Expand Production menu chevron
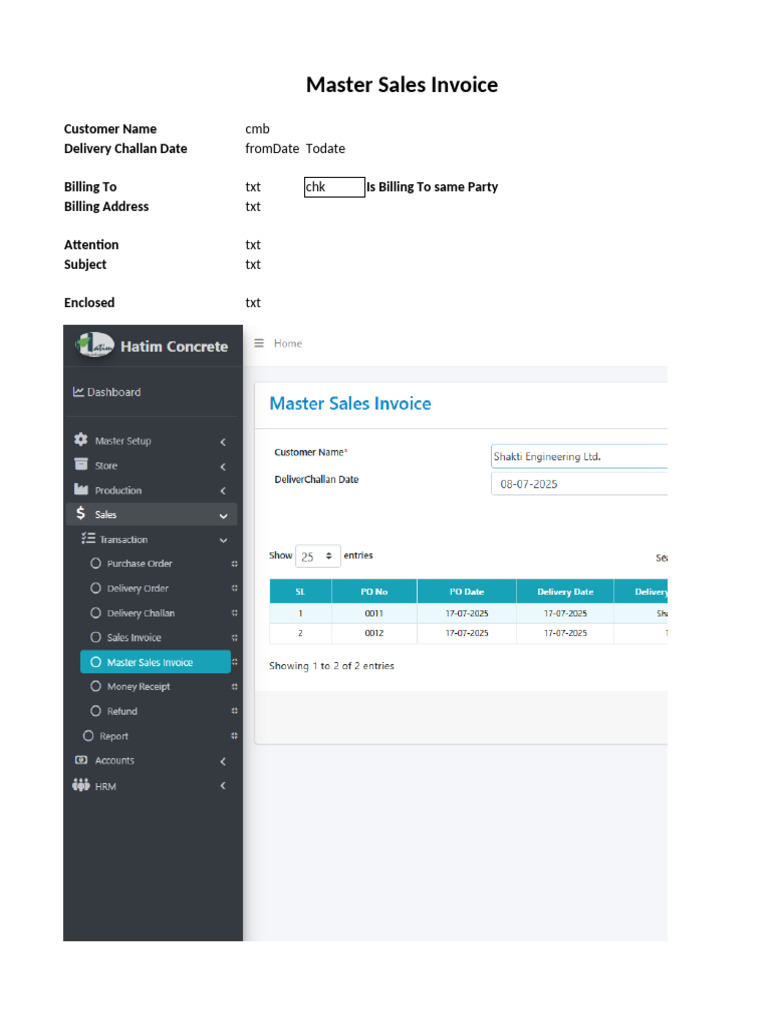768x1024 pixels. (223, 490)
